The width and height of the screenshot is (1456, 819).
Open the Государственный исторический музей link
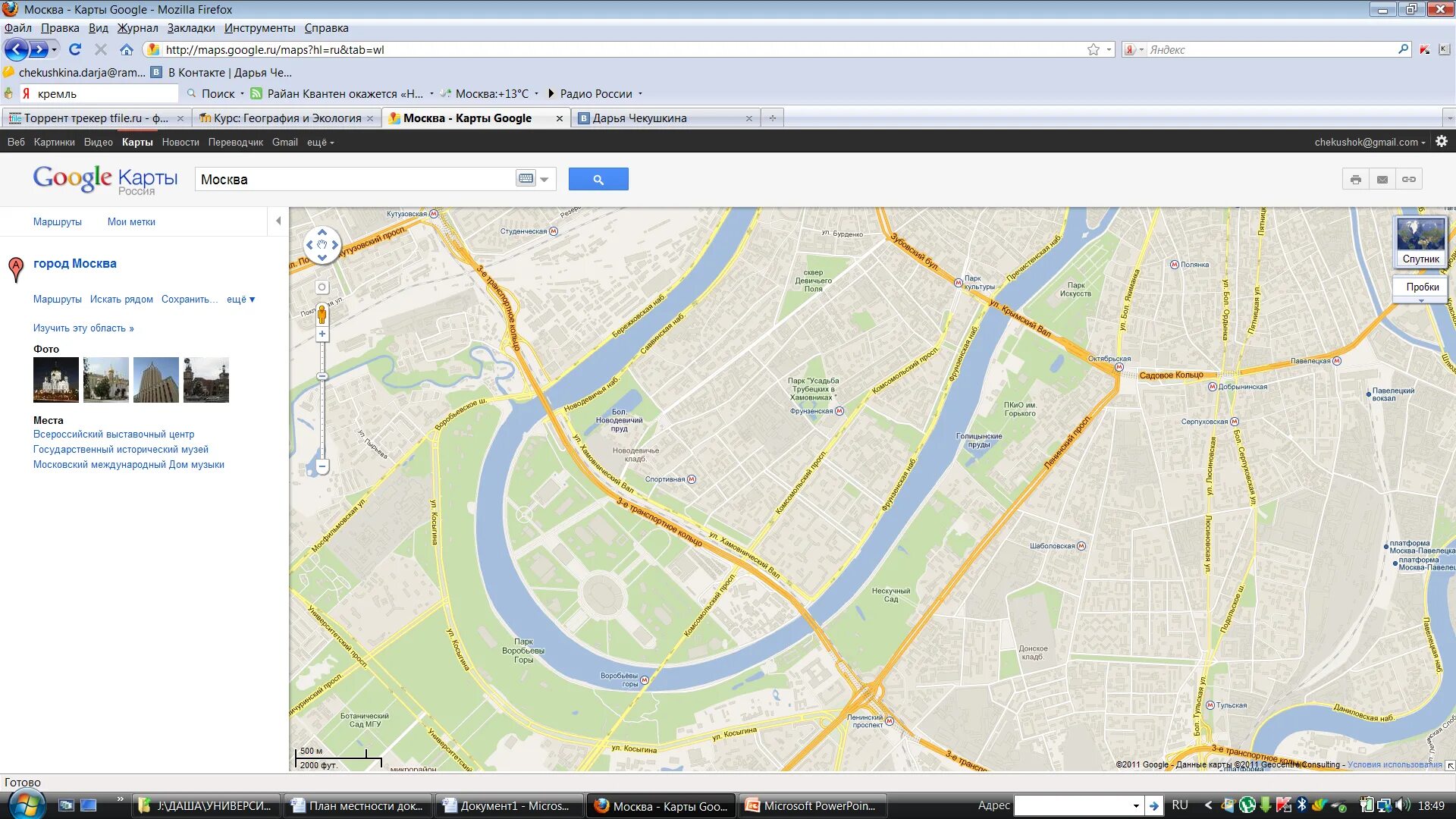coord(121,450)
